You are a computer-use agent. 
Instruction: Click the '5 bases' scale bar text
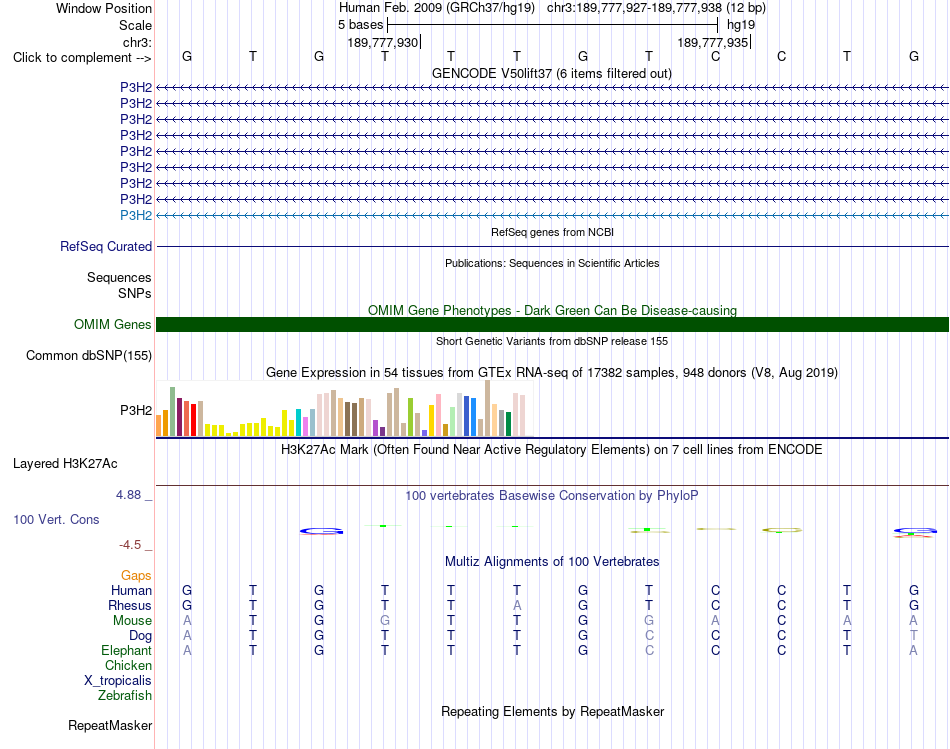point(360,25)
